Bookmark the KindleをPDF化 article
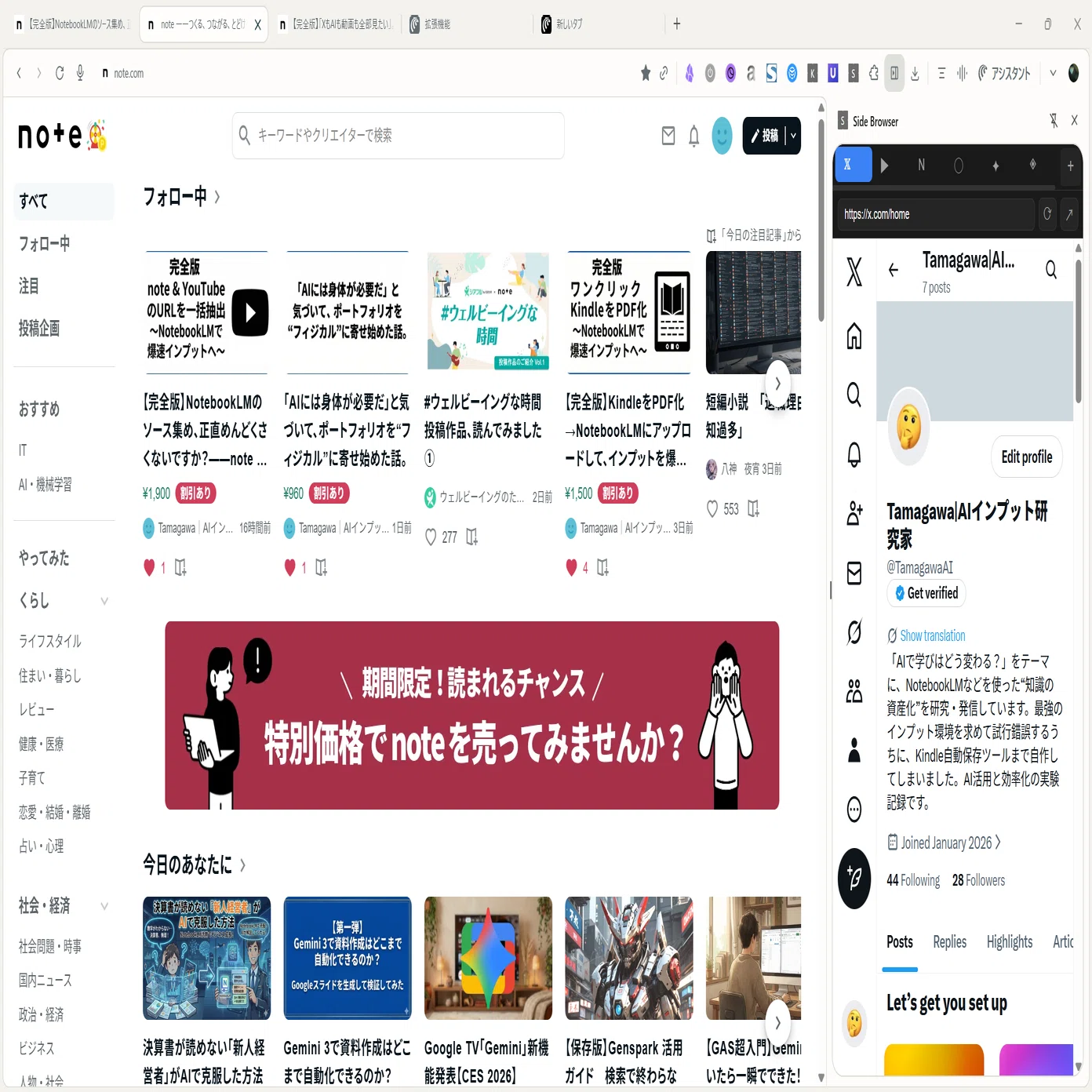The height and width of the screenshot is (1092, 1092). pyautogui.click(x=602, y=567)
